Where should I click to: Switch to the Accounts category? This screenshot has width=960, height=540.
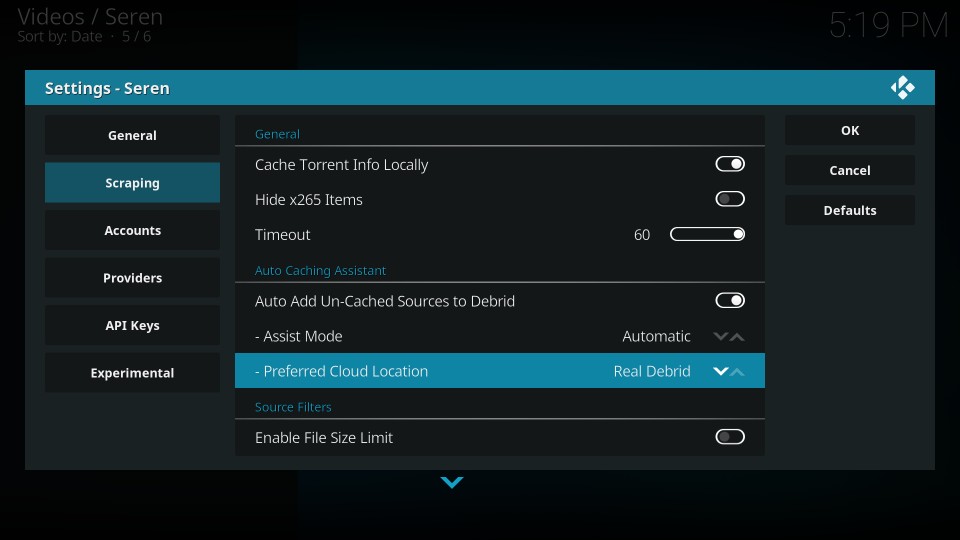click(132, 230)
